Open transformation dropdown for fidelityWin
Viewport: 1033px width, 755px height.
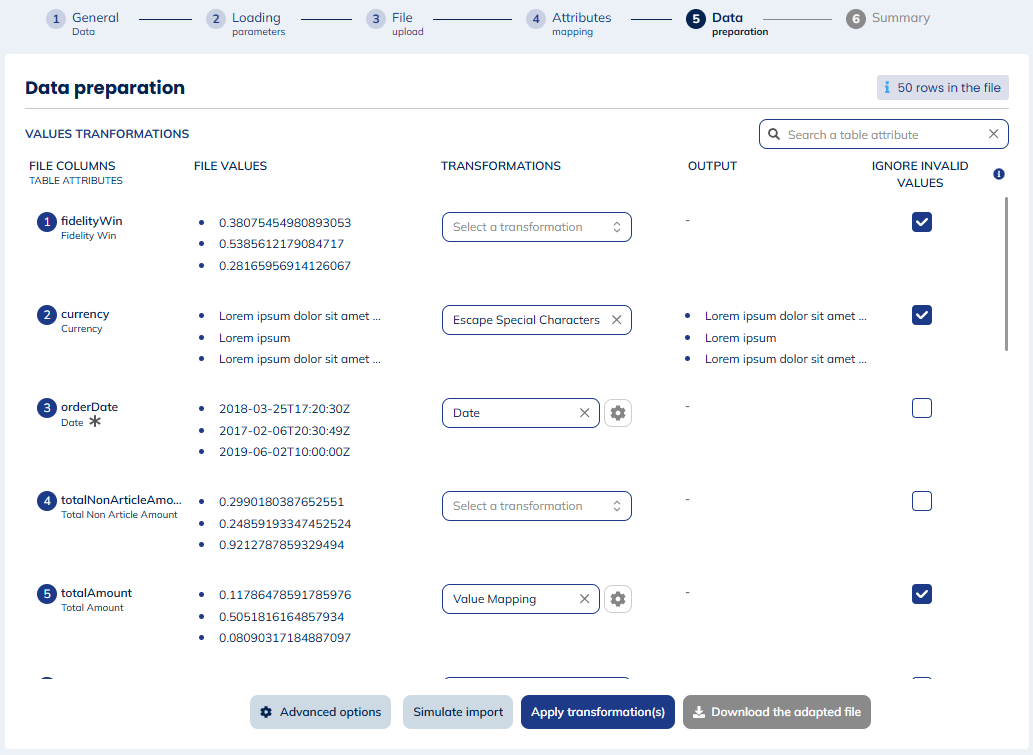pyautogui.click(x=536, y=227)
